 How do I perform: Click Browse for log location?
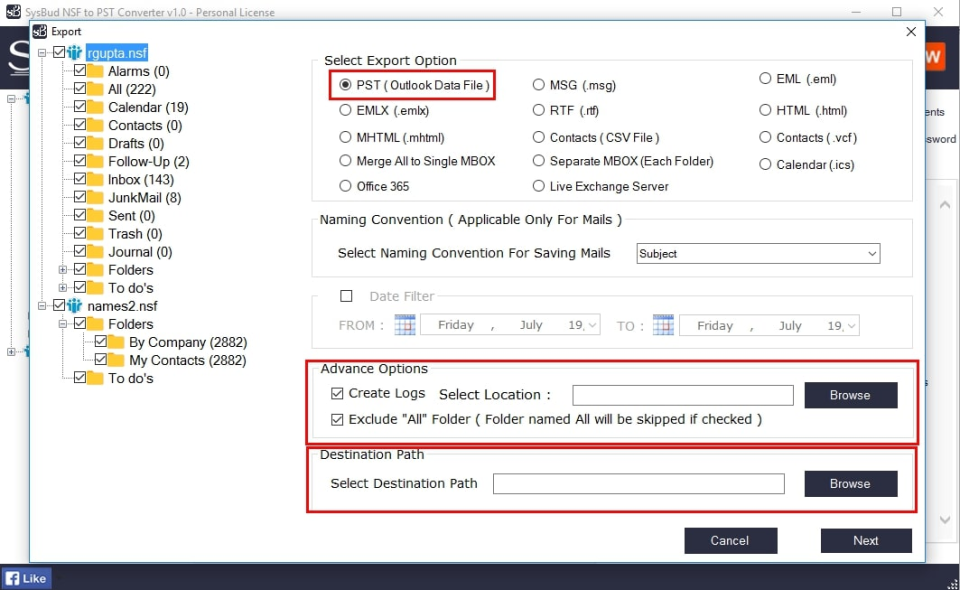tap(850, 395)
